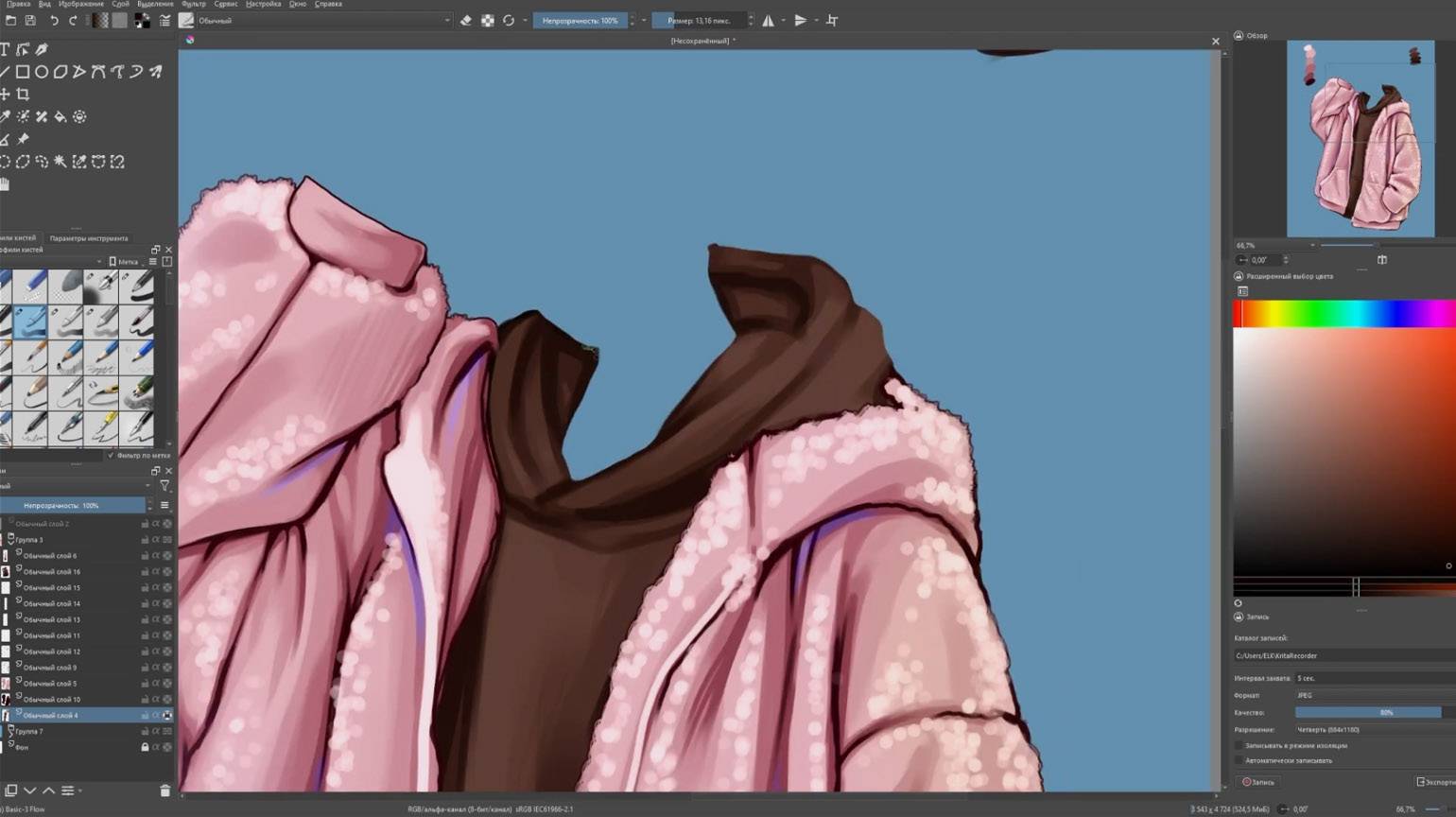Toggle eraser mode in the top toolbar
1456x817 pixels.
tap(465, 21)
